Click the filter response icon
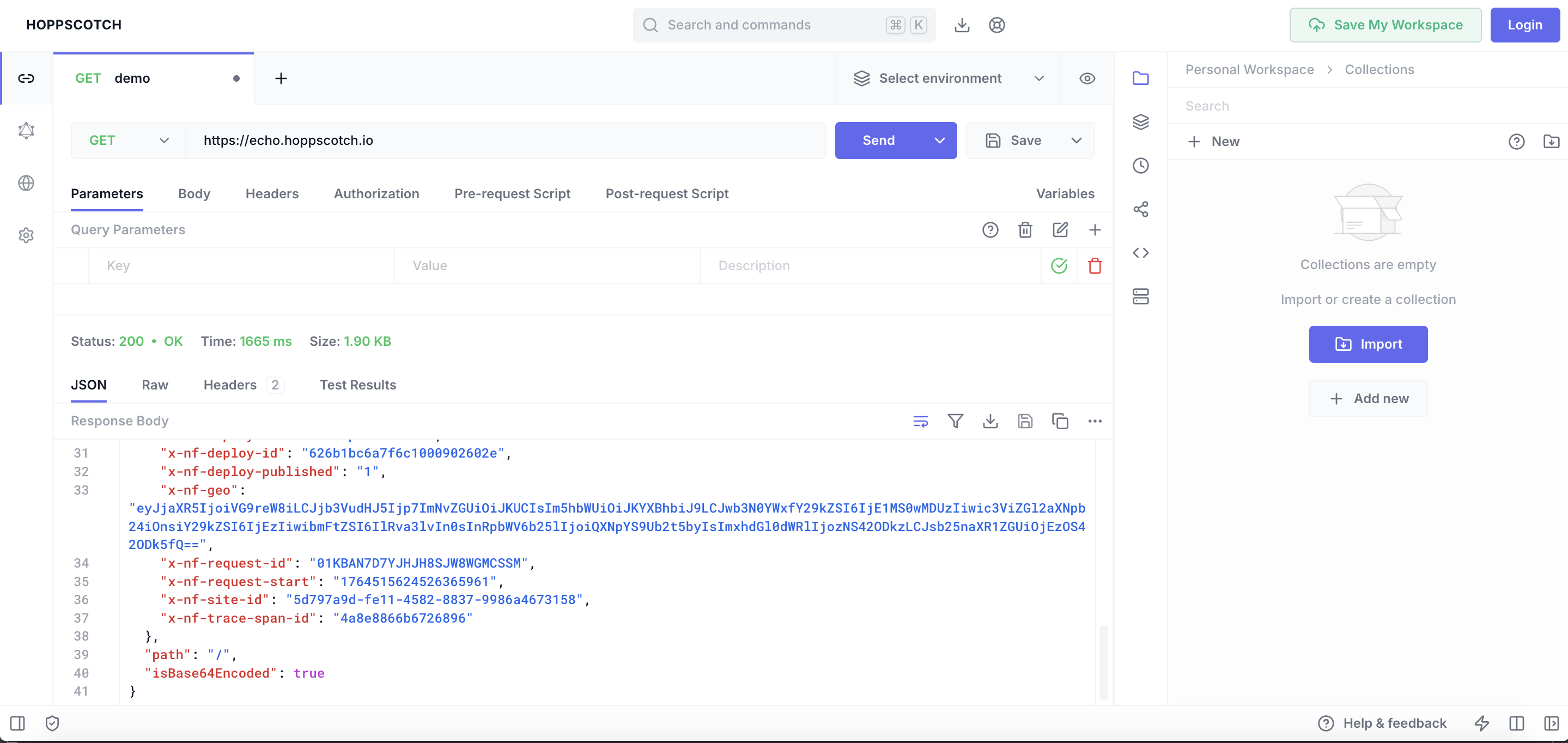 click(955, 421)
